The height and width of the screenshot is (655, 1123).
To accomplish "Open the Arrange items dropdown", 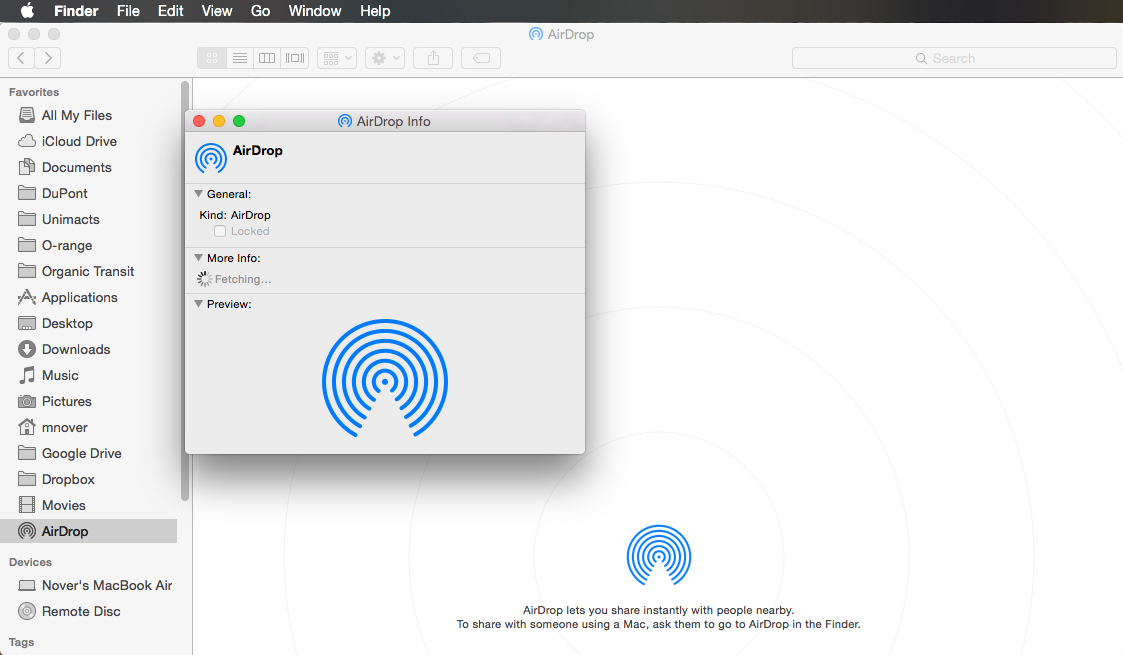I will [x=337, y=58].
